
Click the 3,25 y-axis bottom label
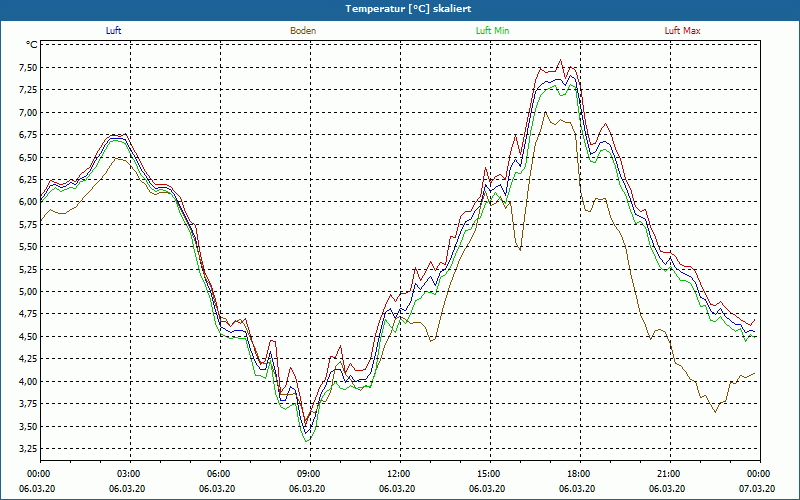pos(26,449)
